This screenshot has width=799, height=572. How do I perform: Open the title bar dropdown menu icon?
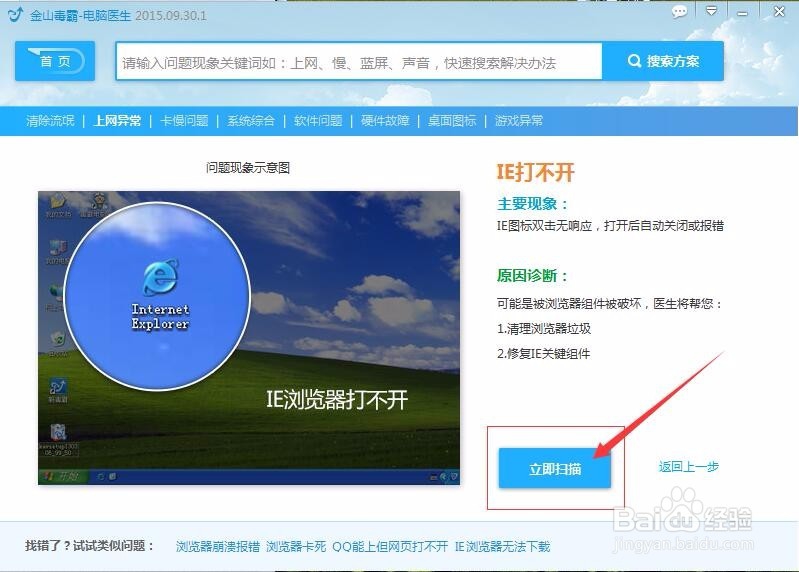click(x=711, y=11)
